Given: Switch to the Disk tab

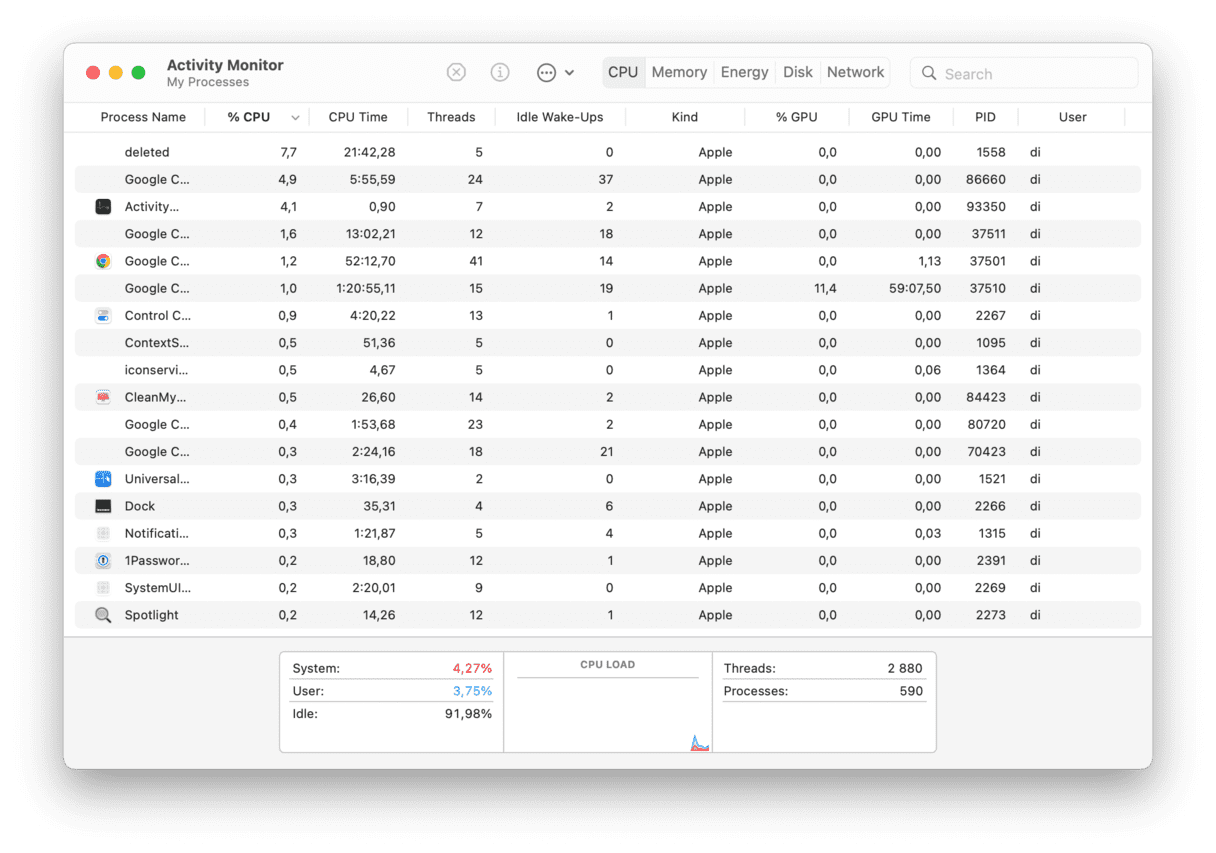Looking at the screenshot, I should [798, 72].
